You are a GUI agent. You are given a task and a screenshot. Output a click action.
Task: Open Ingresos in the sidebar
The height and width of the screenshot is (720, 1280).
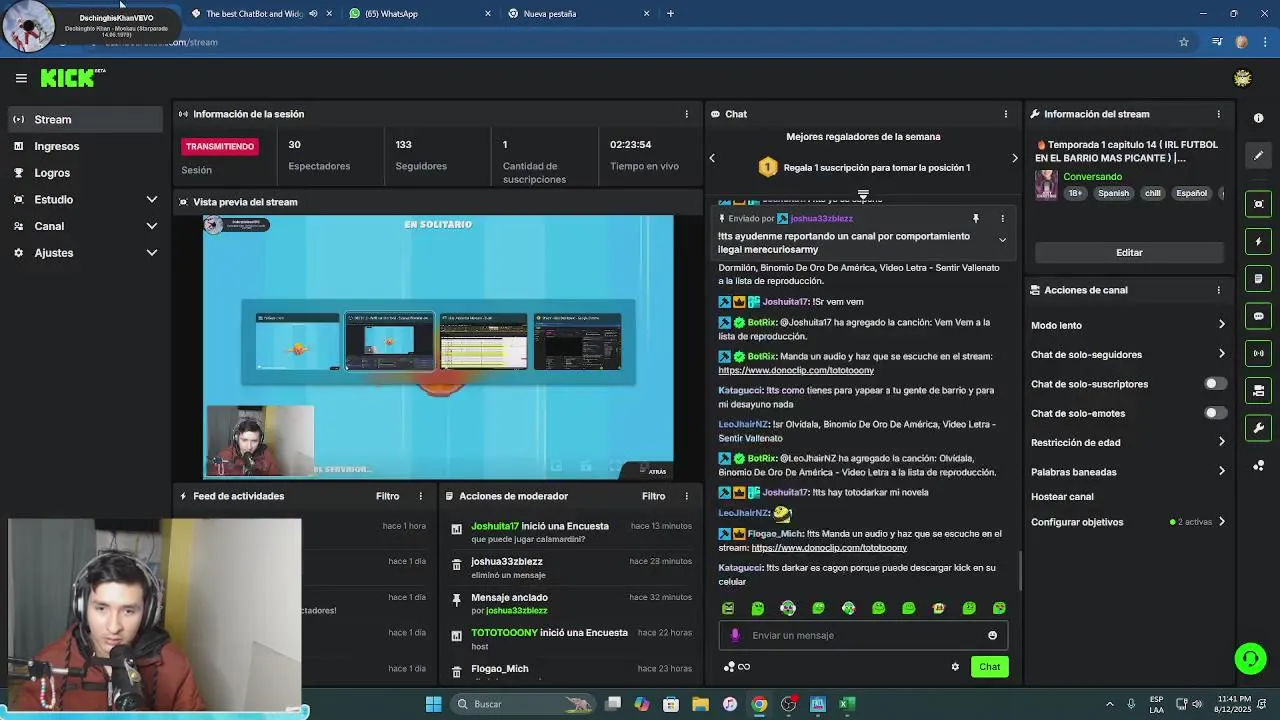(84, 146)
